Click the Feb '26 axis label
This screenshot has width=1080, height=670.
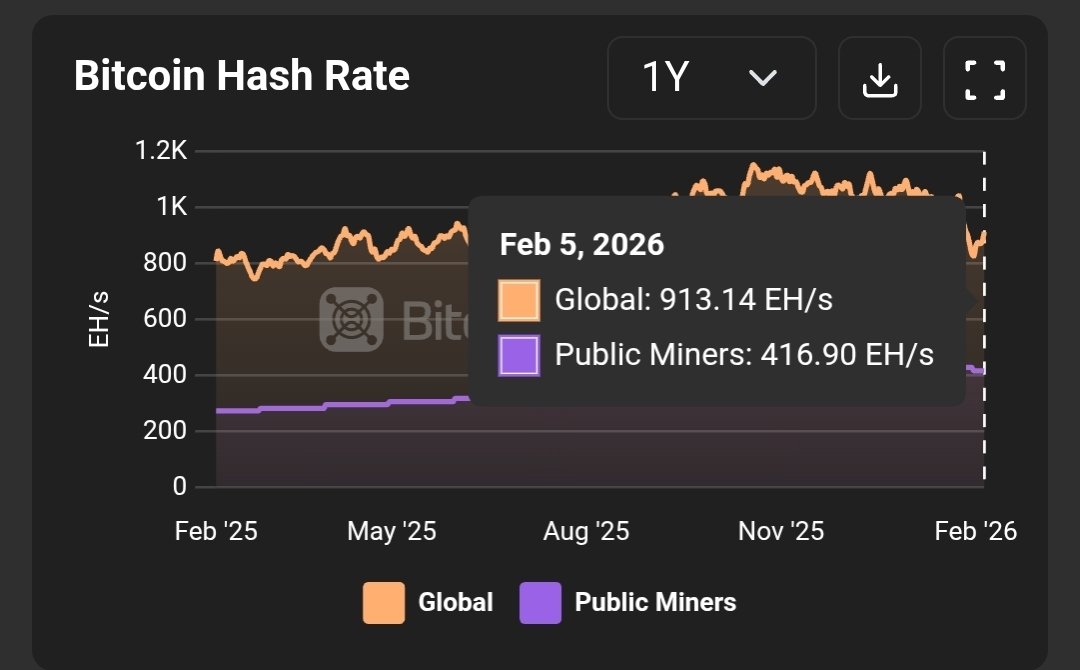[975, 531]
